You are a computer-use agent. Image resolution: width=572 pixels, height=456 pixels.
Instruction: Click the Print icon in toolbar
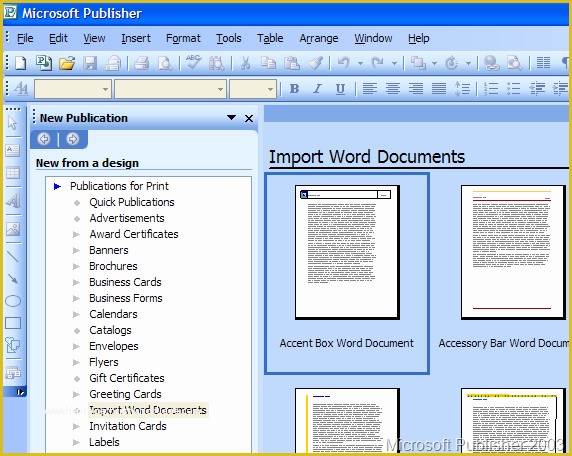142,63
